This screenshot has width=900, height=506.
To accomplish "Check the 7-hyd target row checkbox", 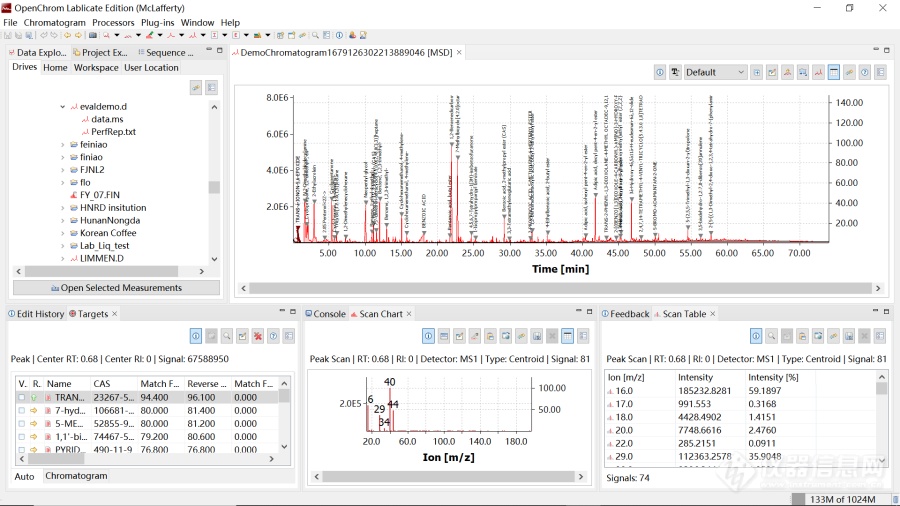I will (21, 410).
